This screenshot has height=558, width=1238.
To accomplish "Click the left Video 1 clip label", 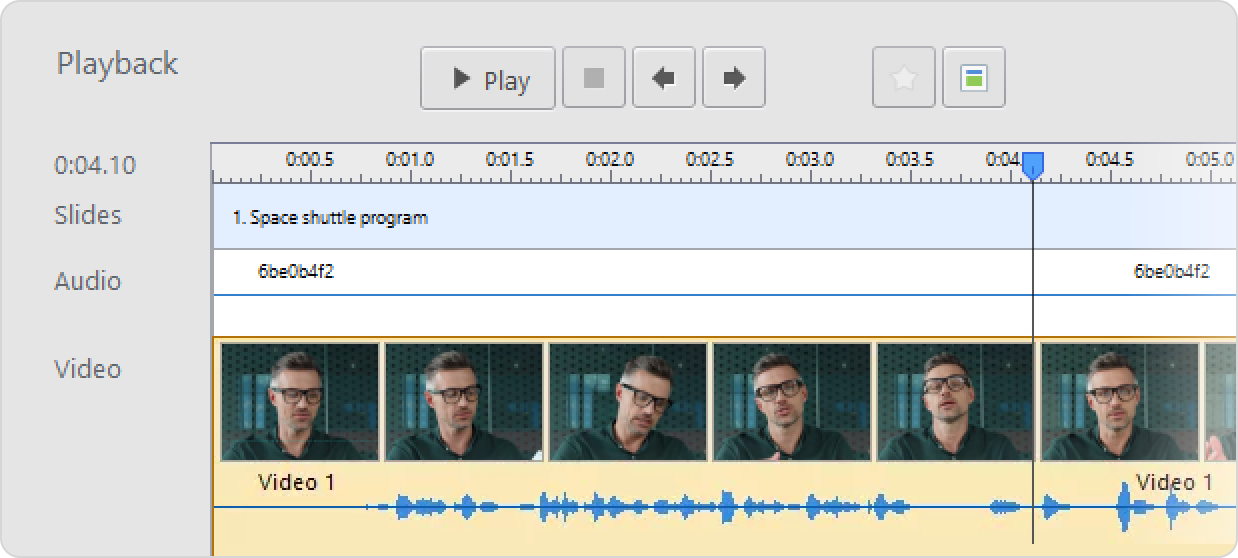I will click(x=297, y=482).
